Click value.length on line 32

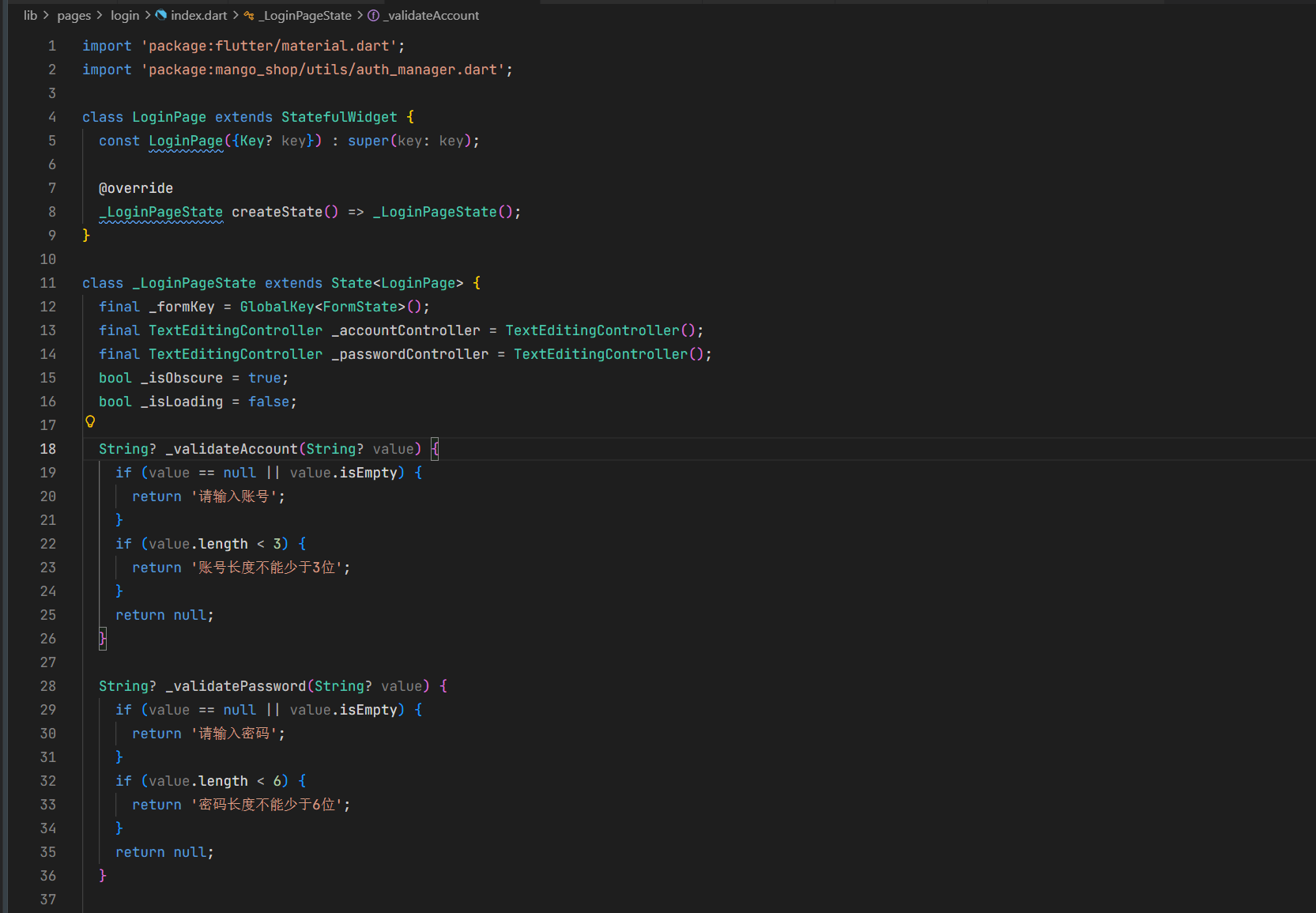coord(198,781)
